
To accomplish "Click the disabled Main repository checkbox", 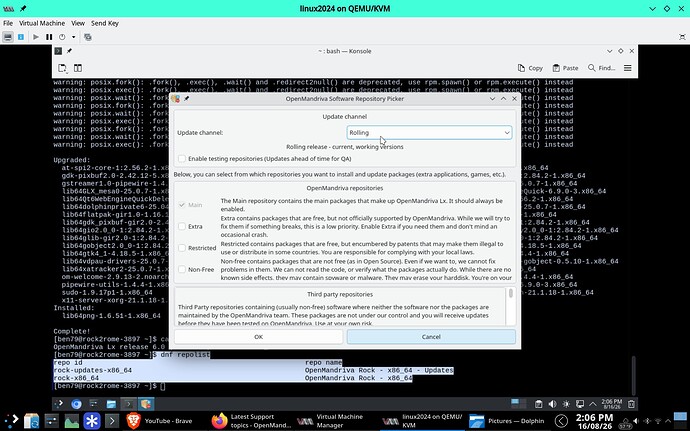I will click(182, 205).
